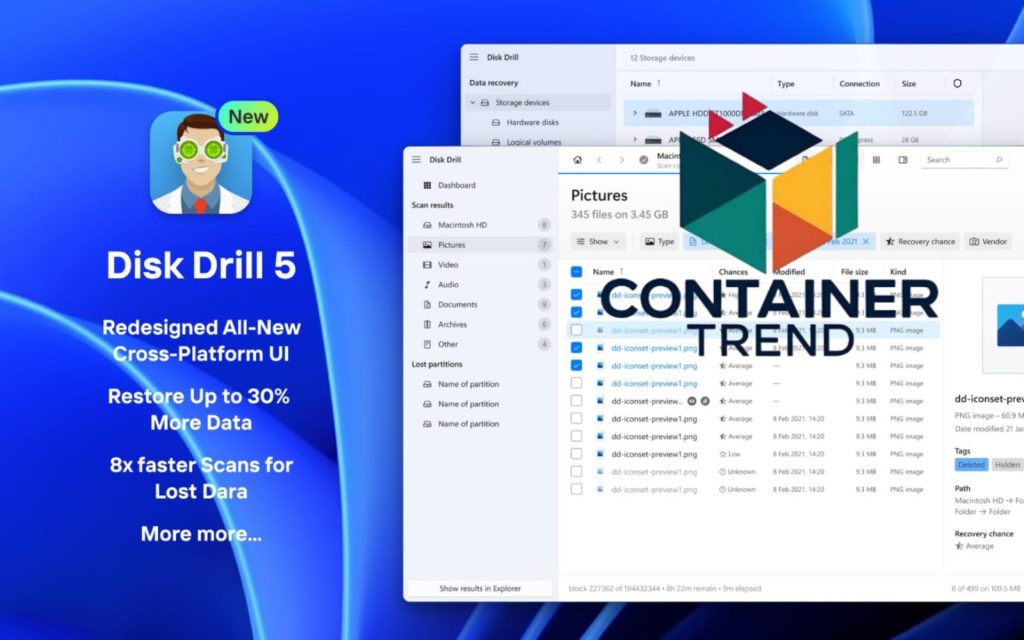Check the box on the highlighted file row

coord(577,330)
